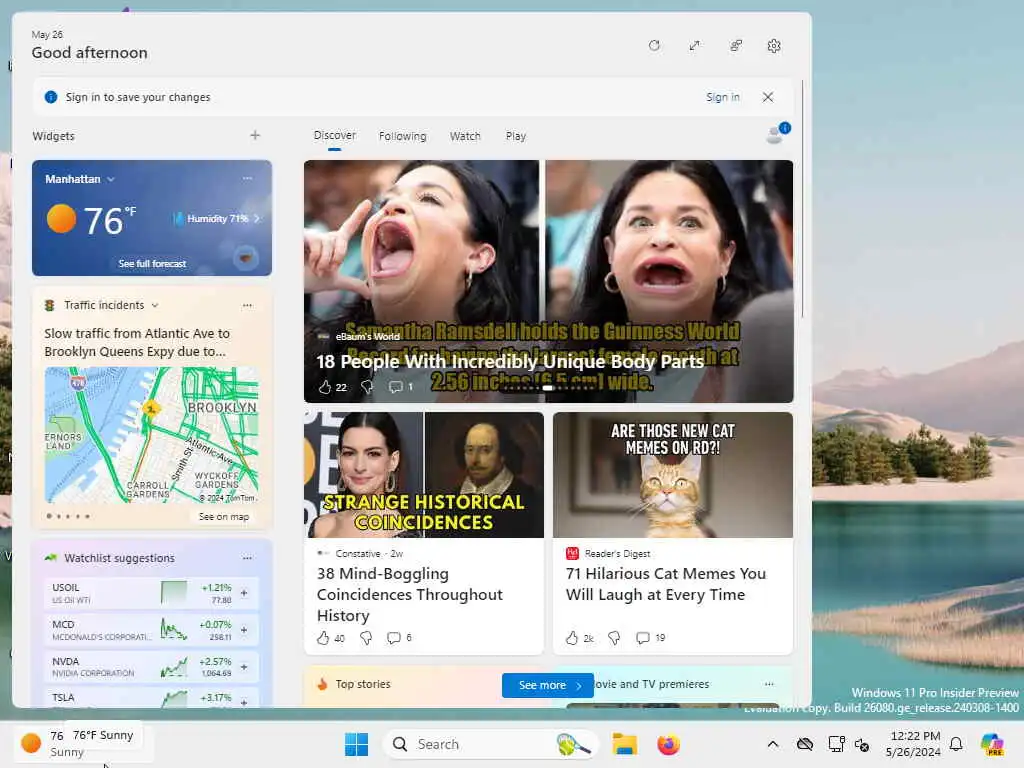Viewport: 1024px width, 768px height.
Task: Open 71 Hilarious Cat Memes article
Action: point(666,584)
